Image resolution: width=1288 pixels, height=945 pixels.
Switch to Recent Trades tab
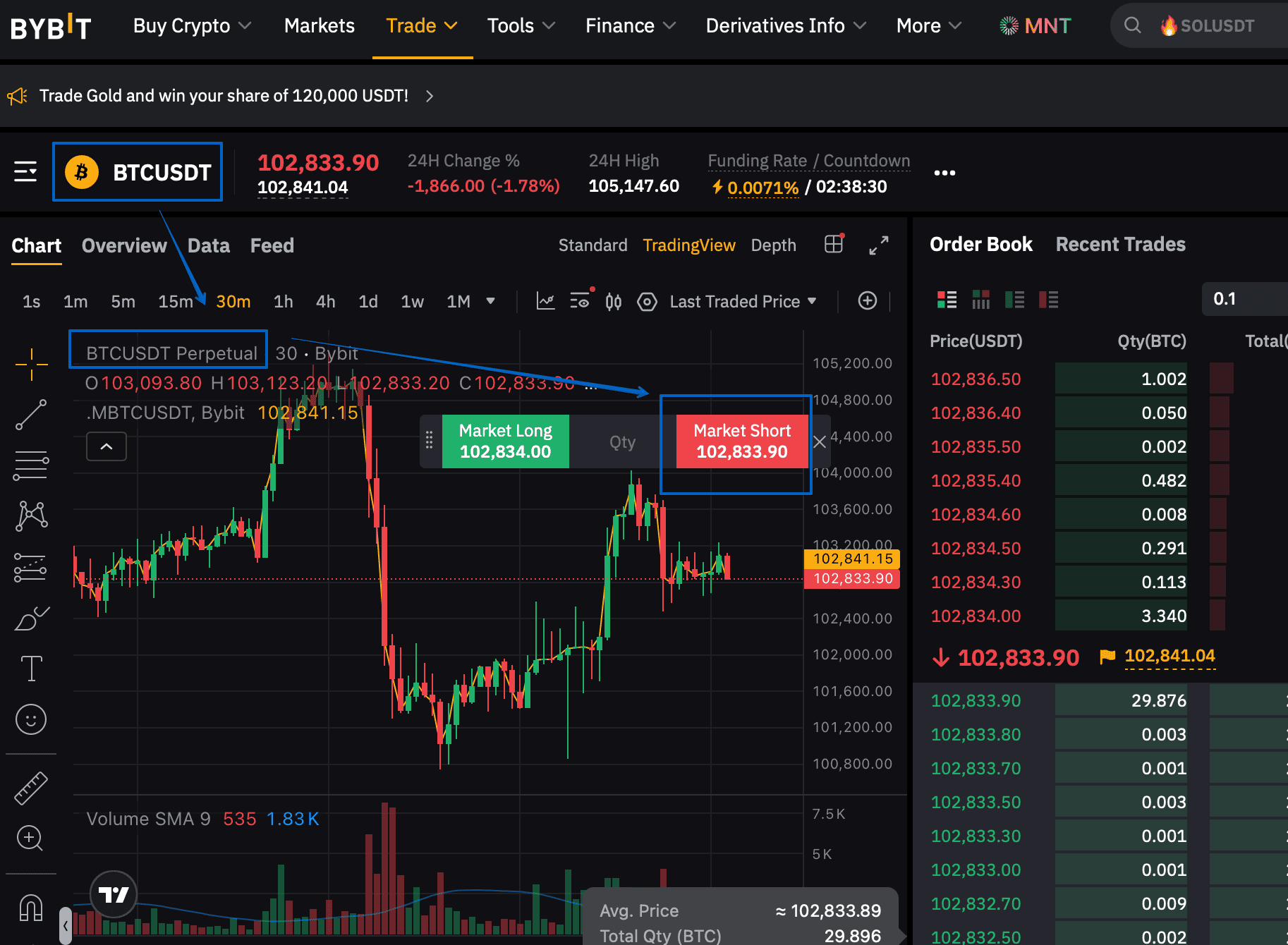pyautogui.click(x=1120, y=244)
